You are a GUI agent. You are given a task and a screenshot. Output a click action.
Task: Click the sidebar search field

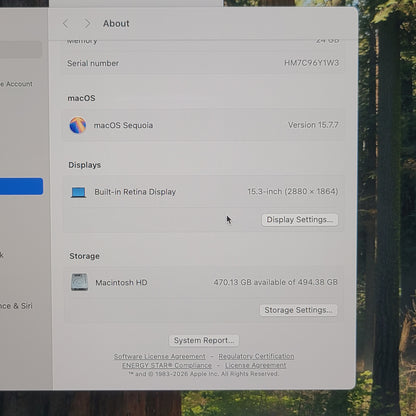[x=21, y=50]
